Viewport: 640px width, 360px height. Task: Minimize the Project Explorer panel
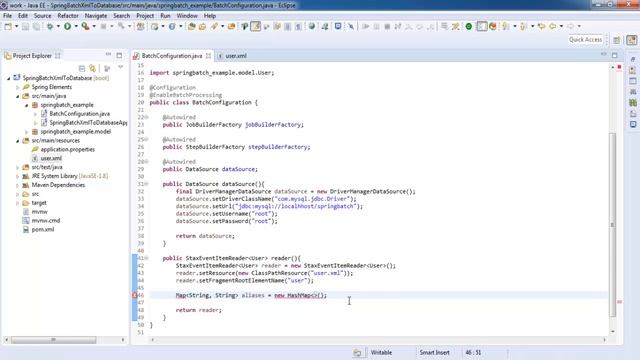(x=108, y=55)
